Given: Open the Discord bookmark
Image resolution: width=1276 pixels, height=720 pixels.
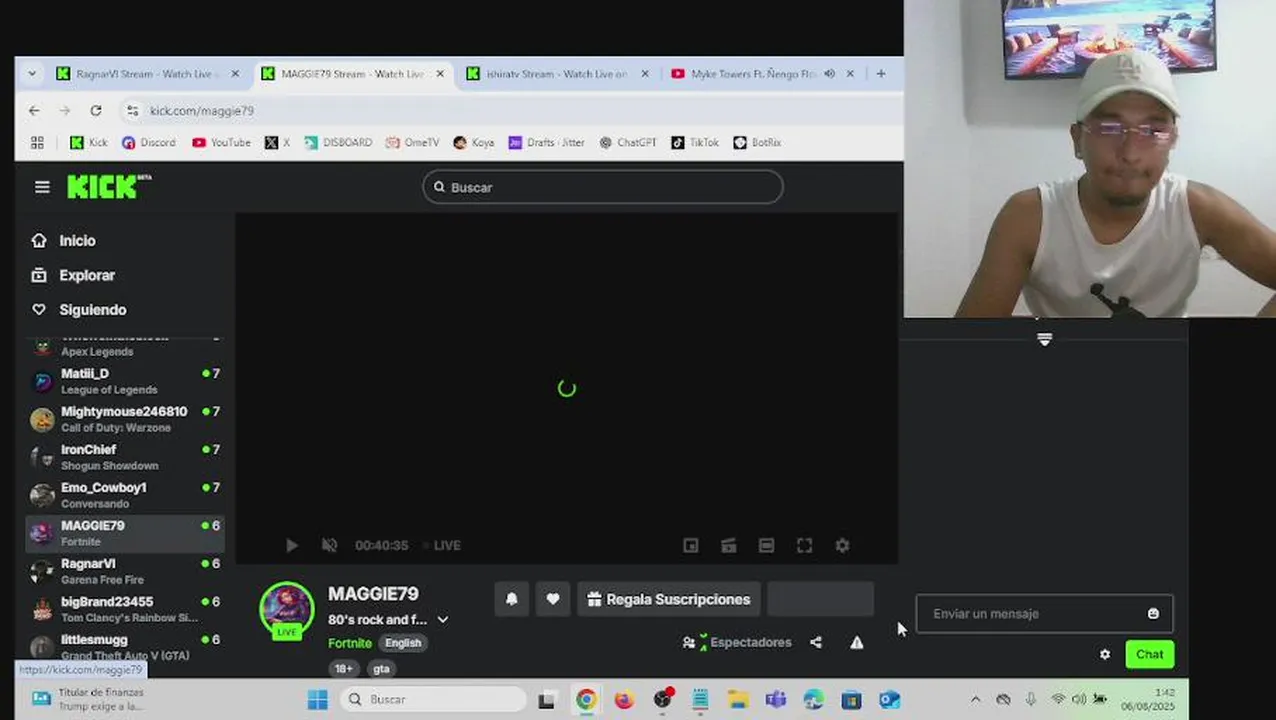Looking at the screenshot, I should pyautogui.click(x=148, y=142).
